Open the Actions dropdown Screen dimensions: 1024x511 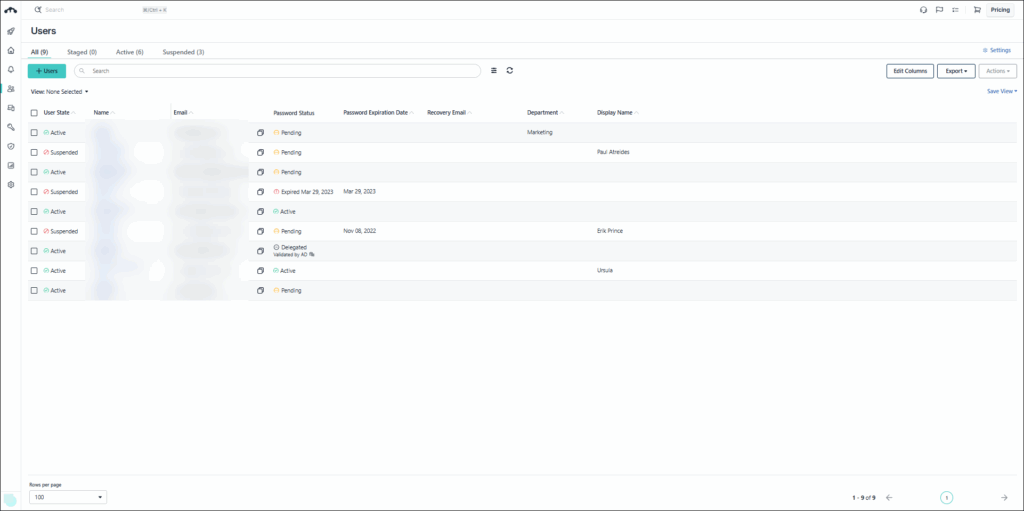tap(998, 71)
